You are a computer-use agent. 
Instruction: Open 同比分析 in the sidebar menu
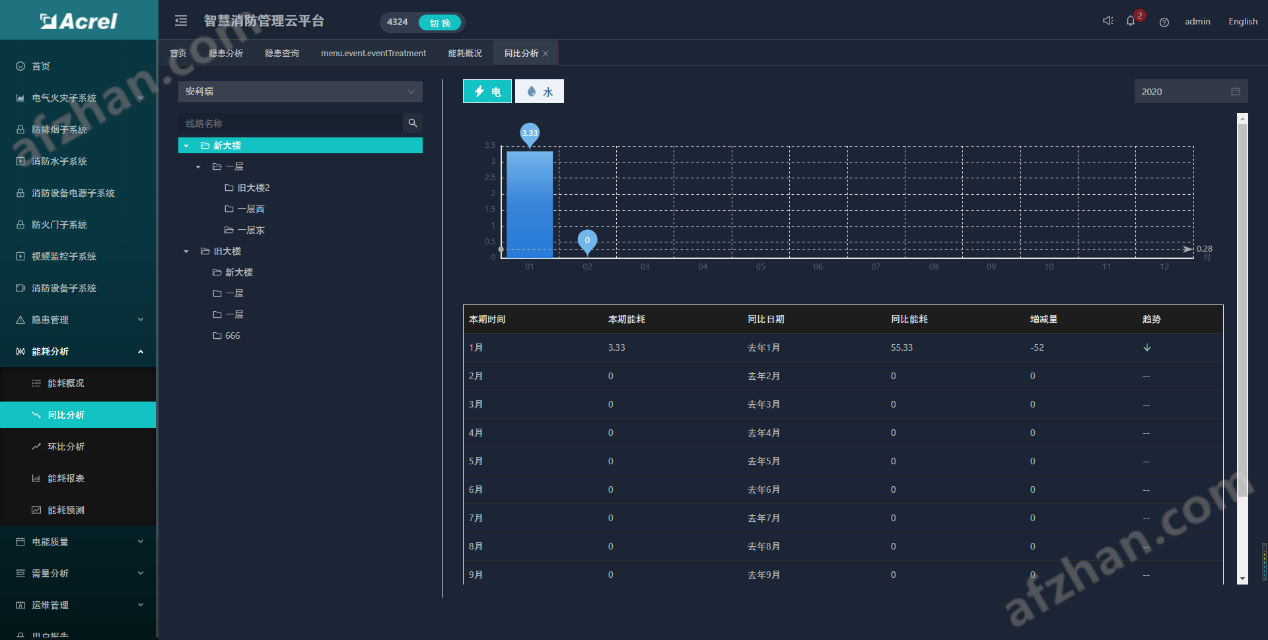point(78,415)
